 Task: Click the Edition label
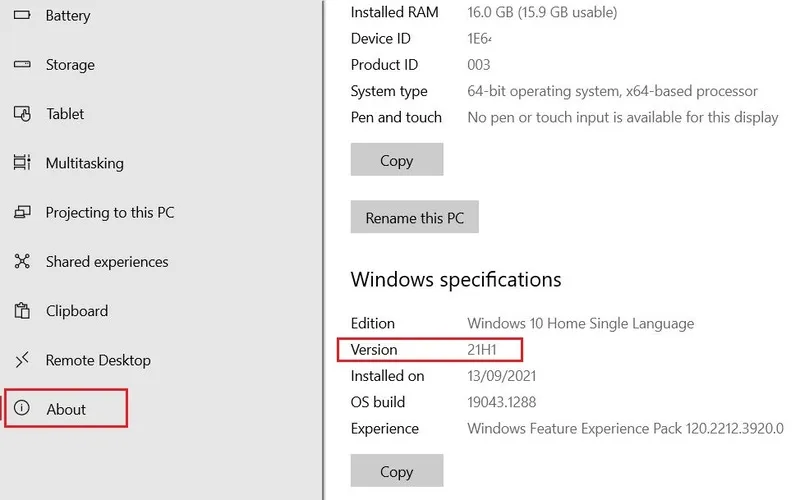[372, 323]
